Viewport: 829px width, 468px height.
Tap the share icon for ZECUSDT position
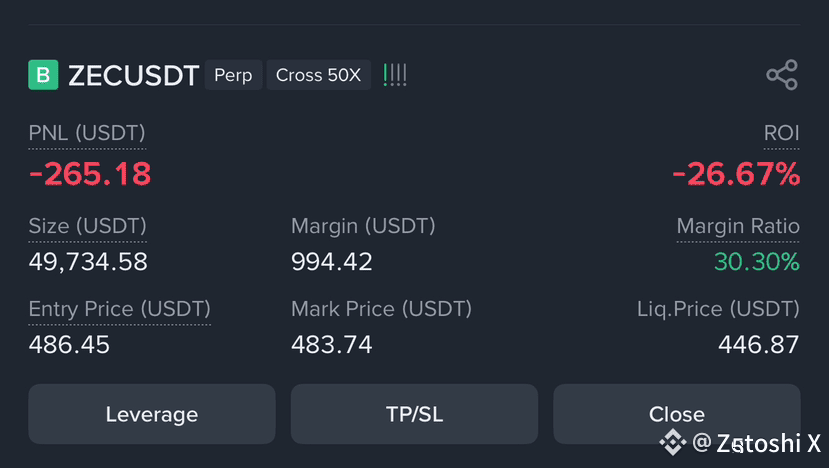coord(782,75)
